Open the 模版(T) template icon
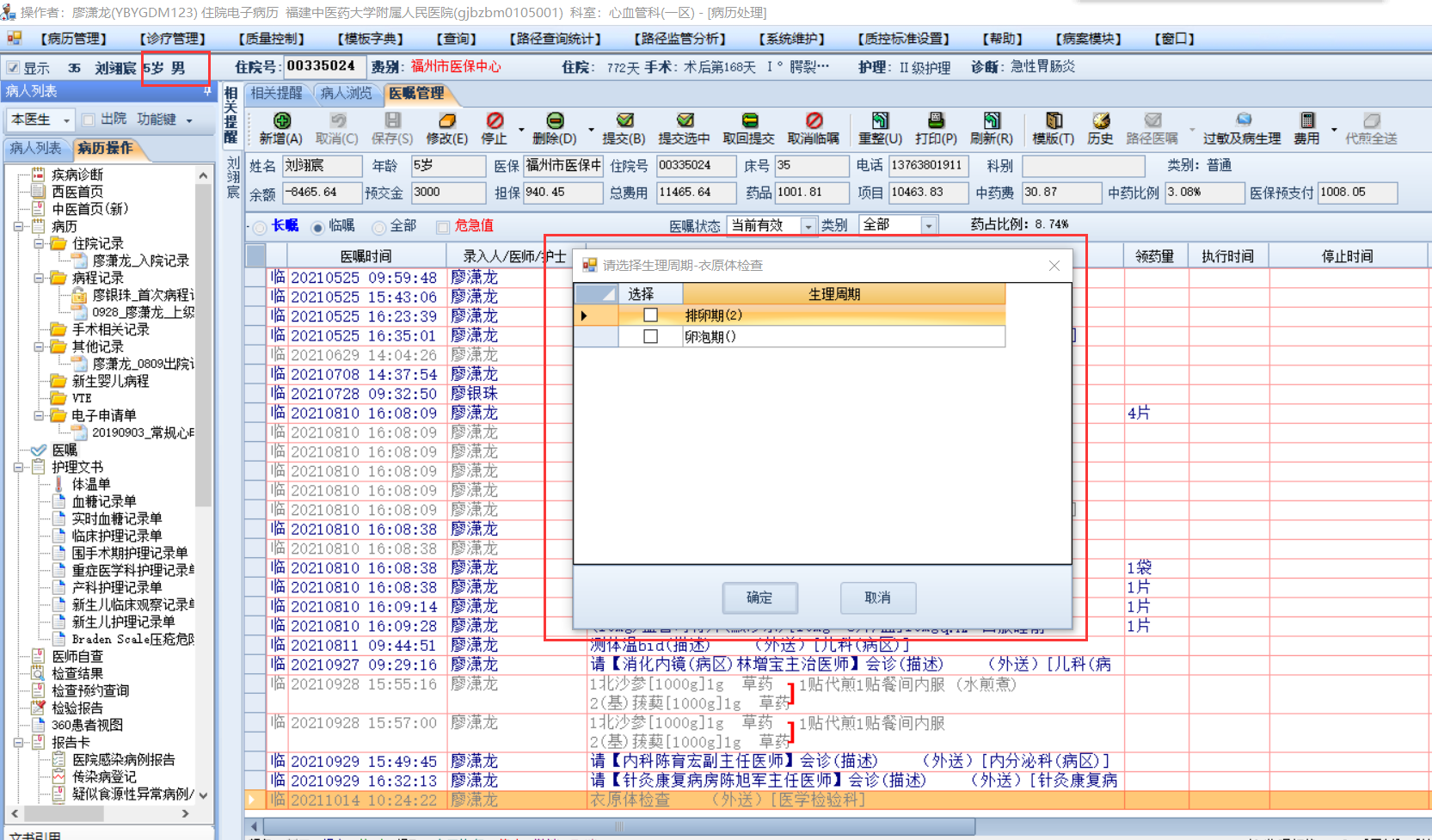1432x840 pixels. point(1054,120)
